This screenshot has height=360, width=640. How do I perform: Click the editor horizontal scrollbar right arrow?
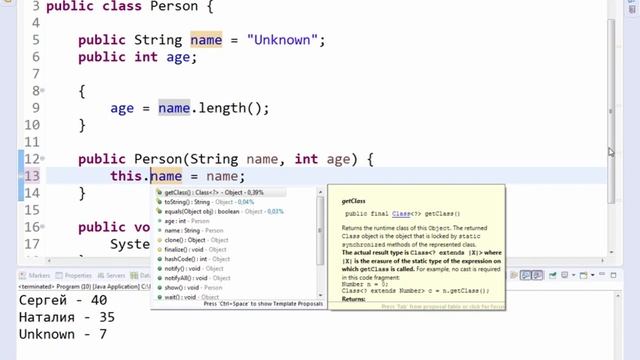[x=603, y=260]
